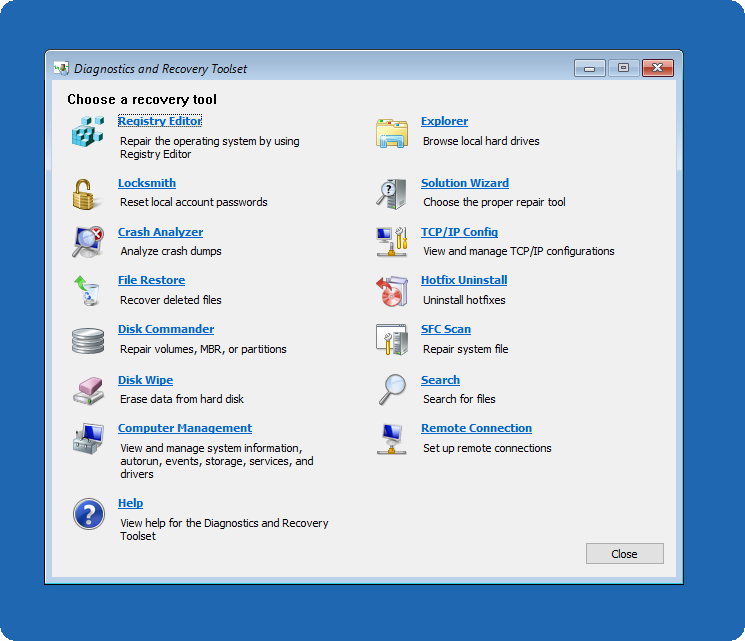Image resolution: width=745 pixels, height=641 pixels.
Task: Launch the Solution Wizard link
Action: (x=464, y=183)
